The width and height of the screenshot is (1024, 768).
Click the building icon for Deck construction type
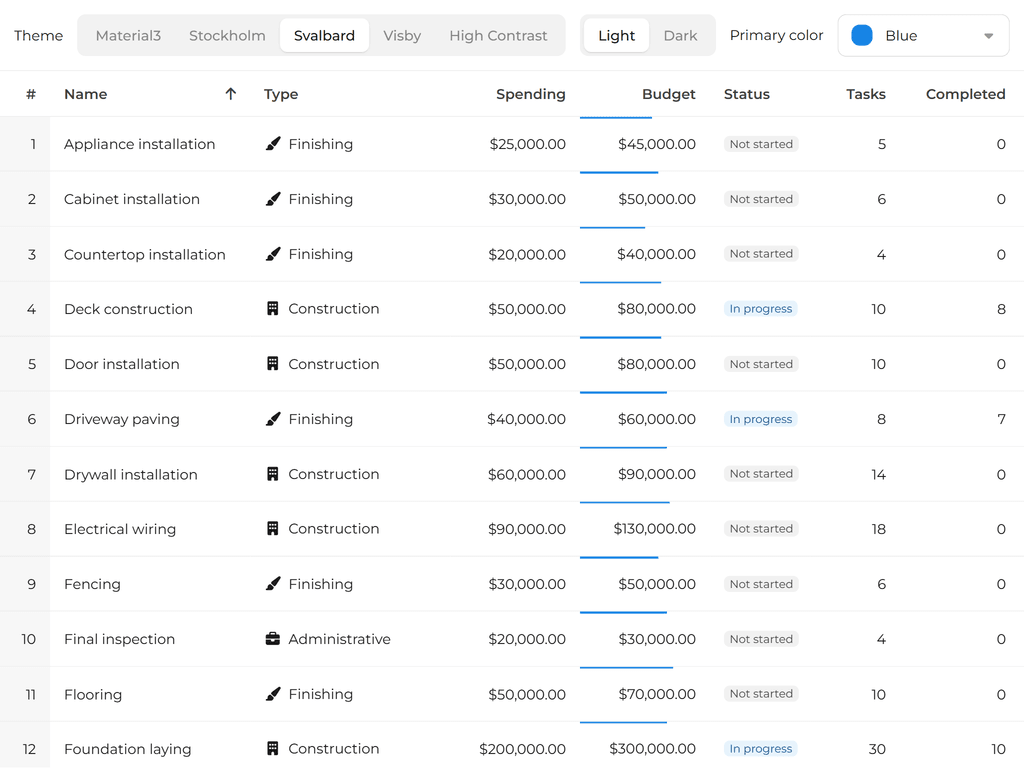coord(272,308)
